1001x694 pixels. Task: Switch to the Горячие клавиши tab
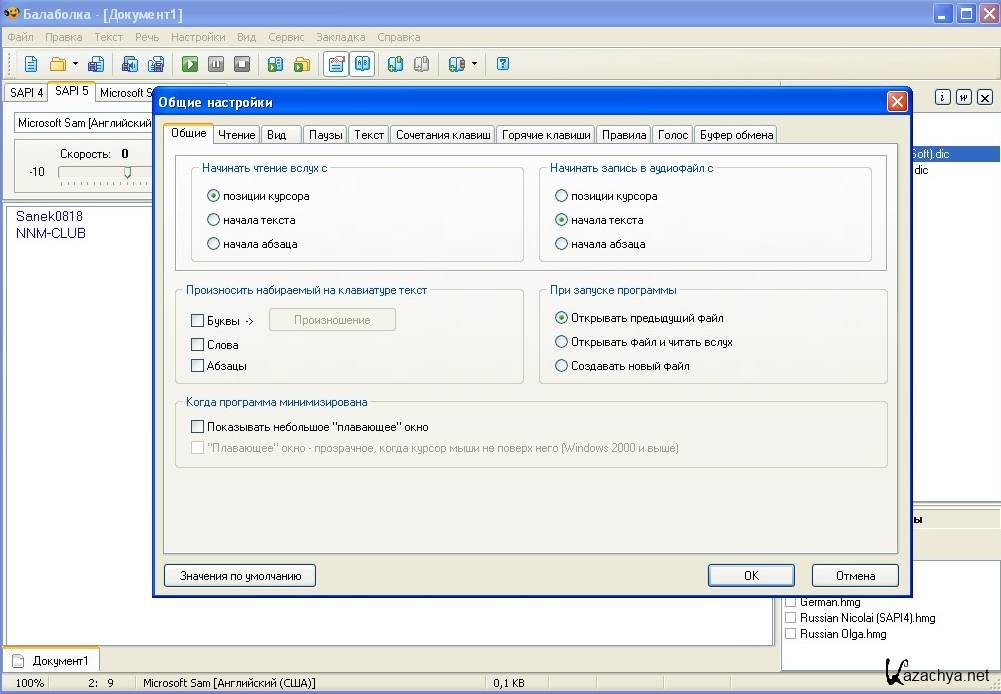coord(546,135)
